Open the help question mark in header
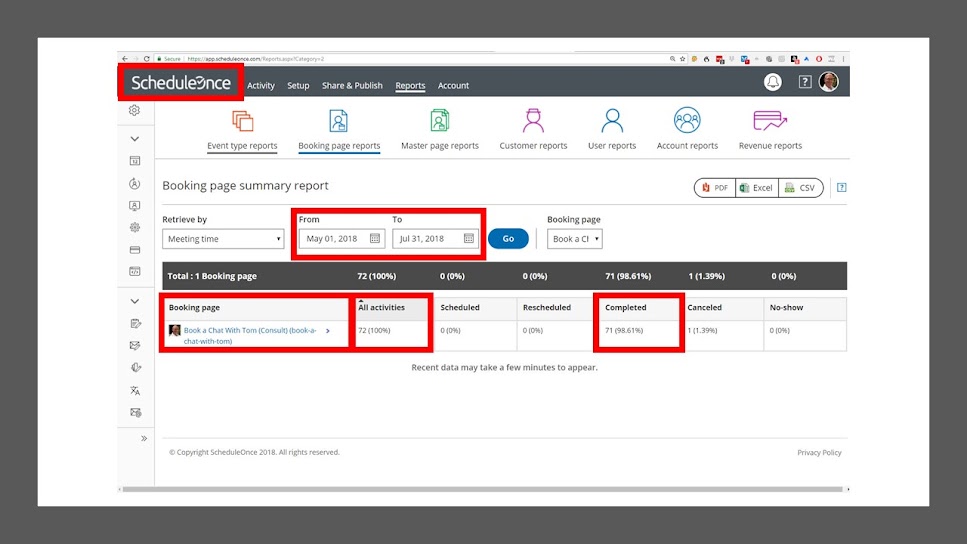The width and height of the screenshot is (967, 544). [x=805, y=82]
